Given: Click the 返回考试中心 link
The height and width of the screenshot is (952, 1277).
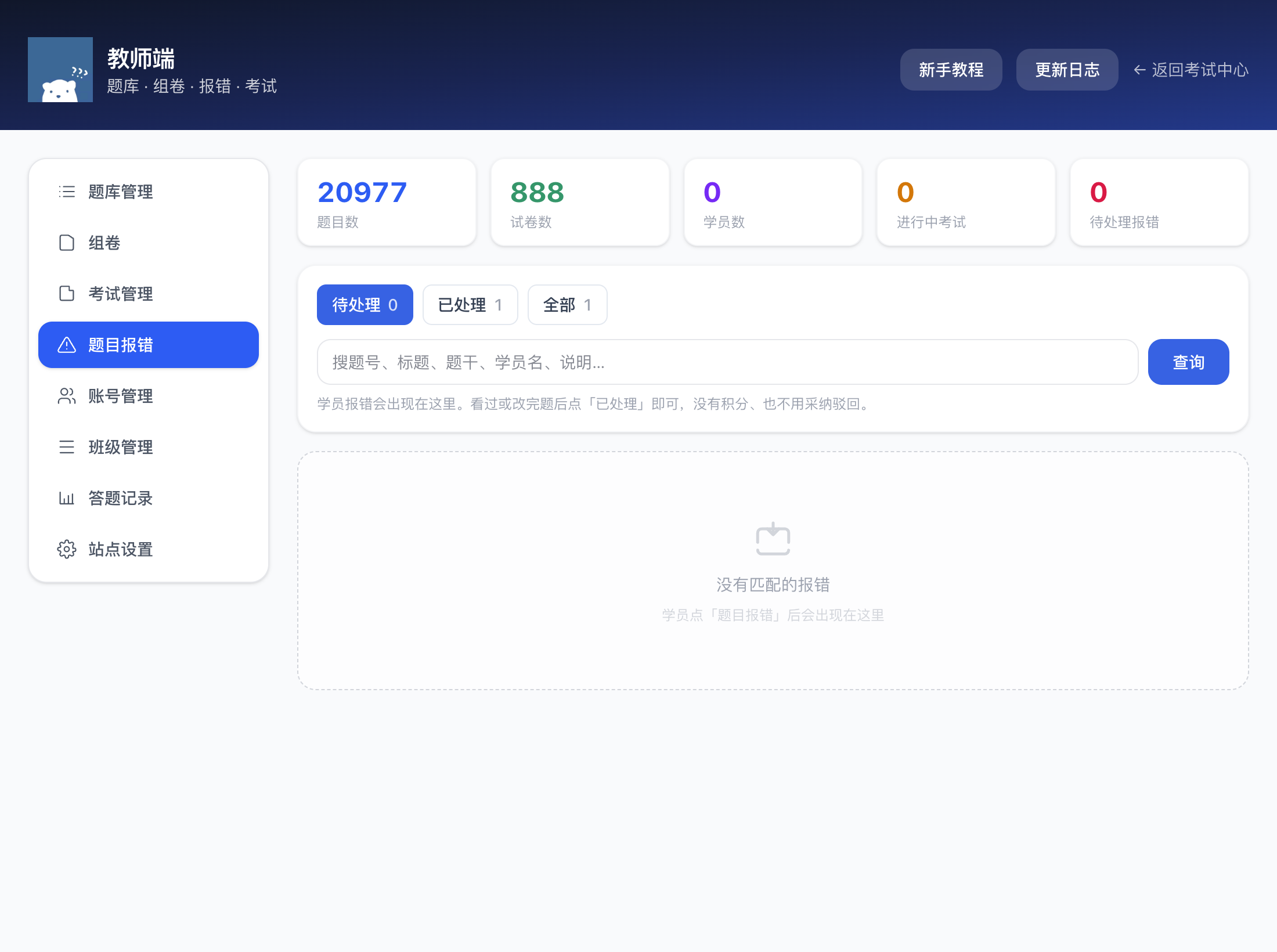Looking at the screenshot, I should 1191,70.
